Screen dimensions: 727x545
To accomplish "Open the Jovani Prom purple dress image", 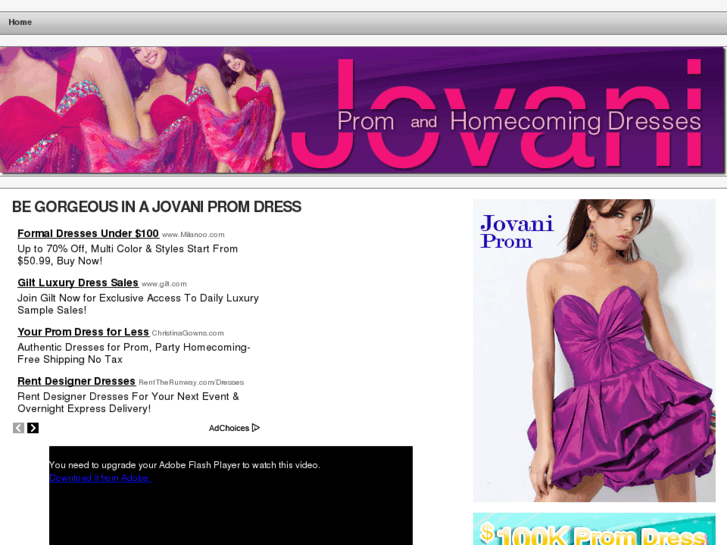I will tap(594, 351).
